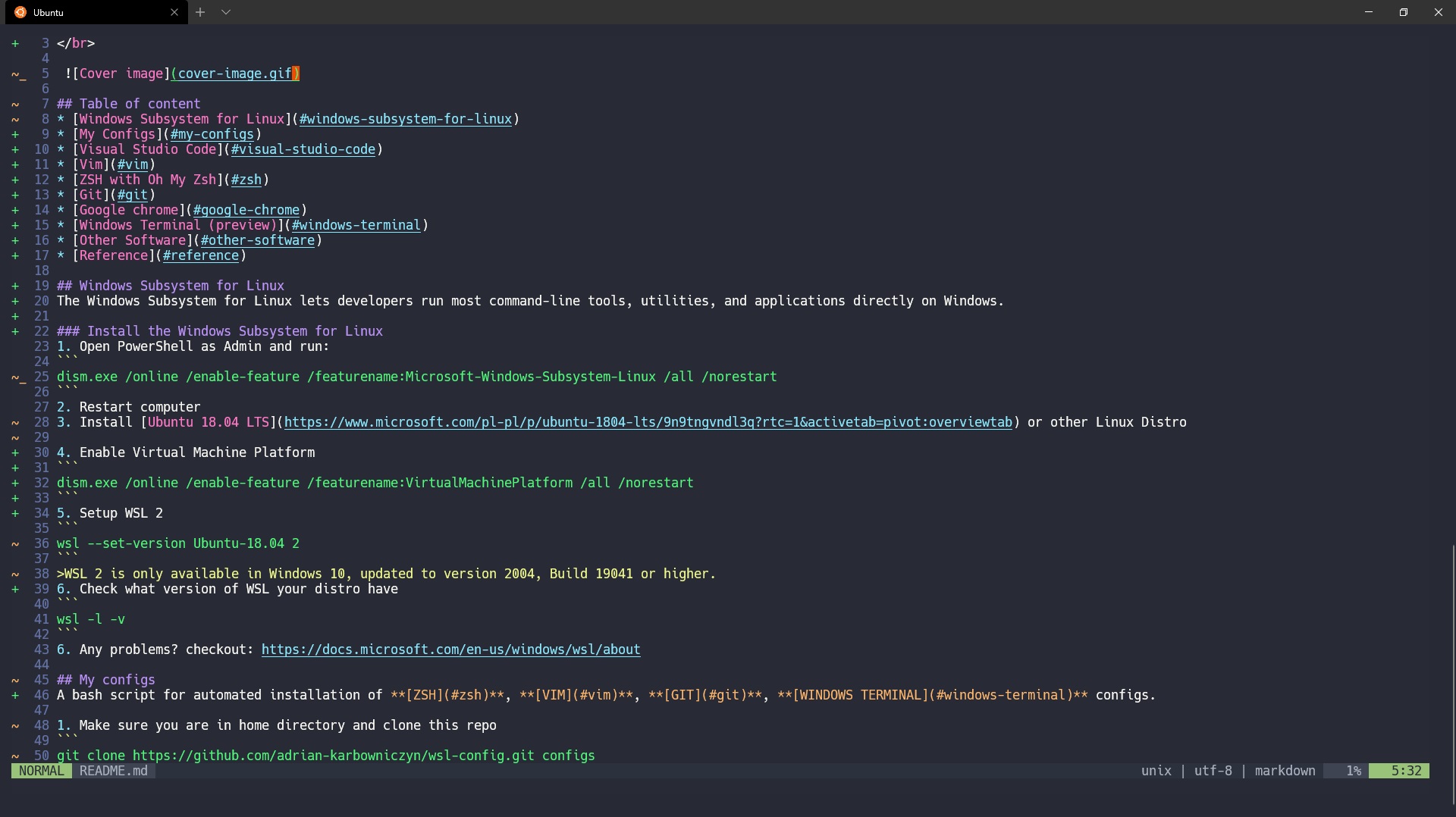Click the NORMAL mode indicator in status line
Screen dimensions: 1456x817
42,771
